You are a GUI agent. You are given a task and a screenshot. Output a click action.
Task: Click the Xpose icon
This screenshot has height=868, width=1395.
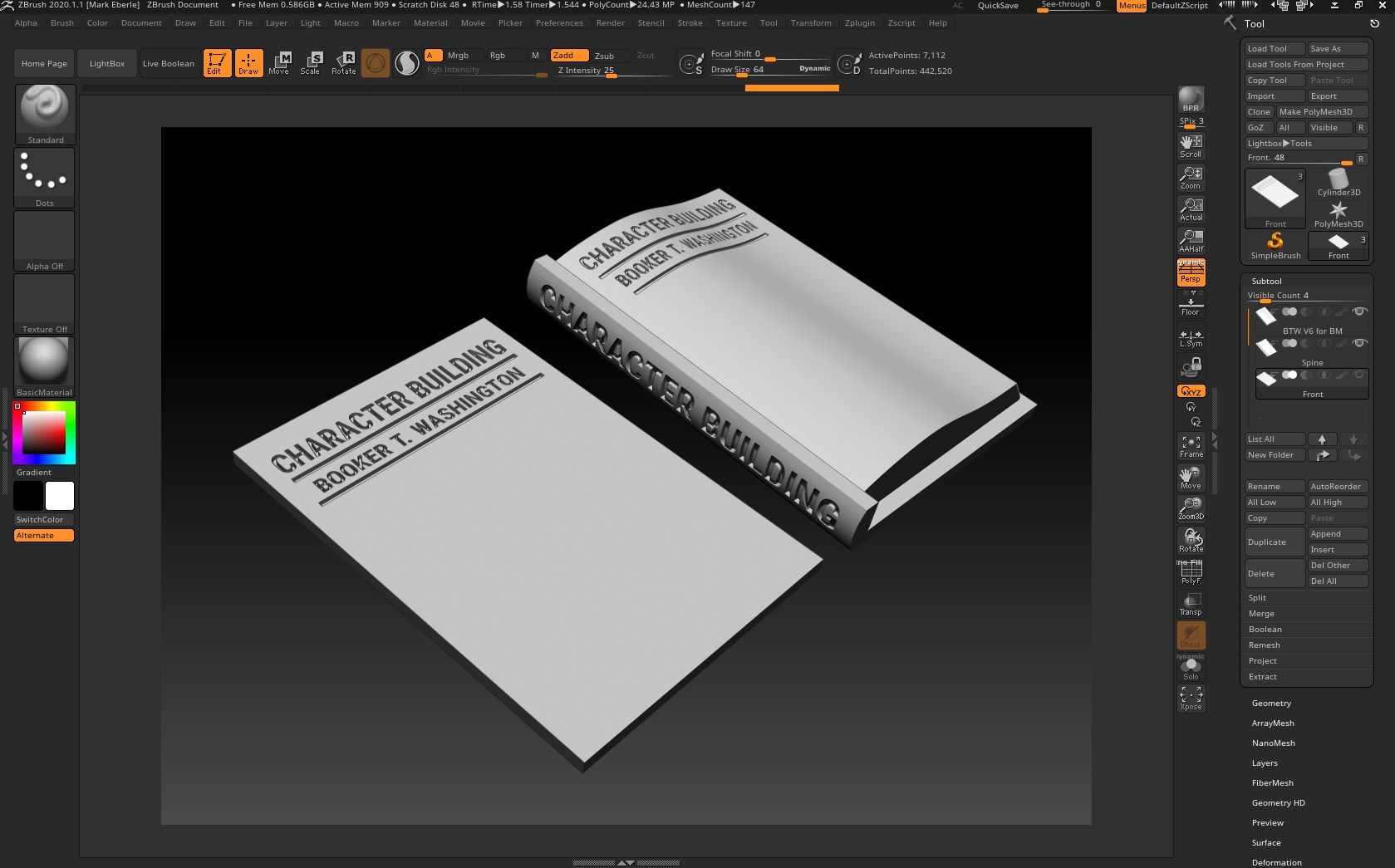click(1191, 699)
